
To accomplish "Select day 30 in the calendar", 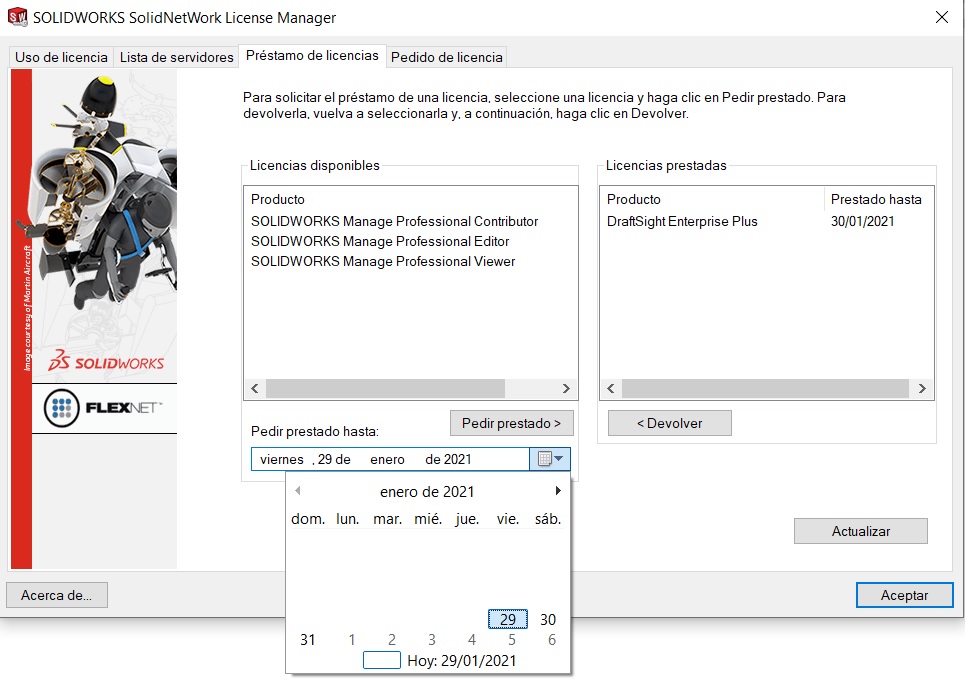I will click(x=548, y=619).
